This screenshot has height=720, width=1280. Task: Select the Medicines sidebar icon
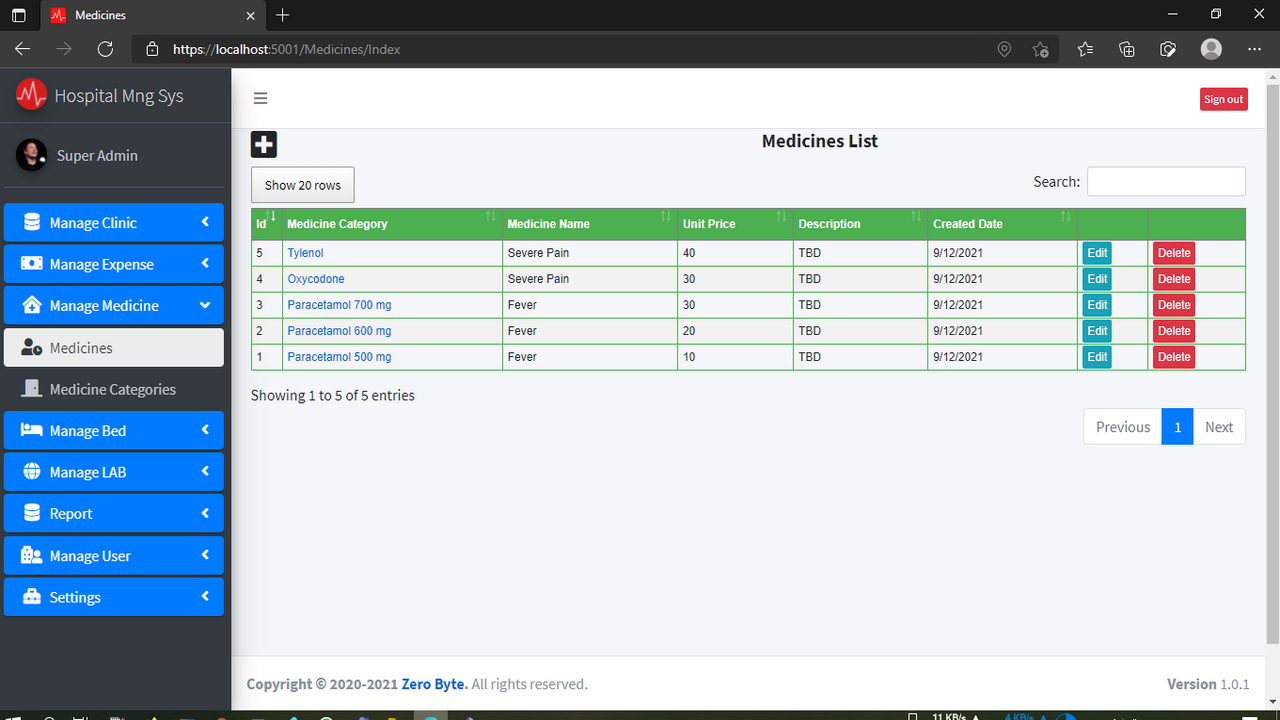[33, 347]
